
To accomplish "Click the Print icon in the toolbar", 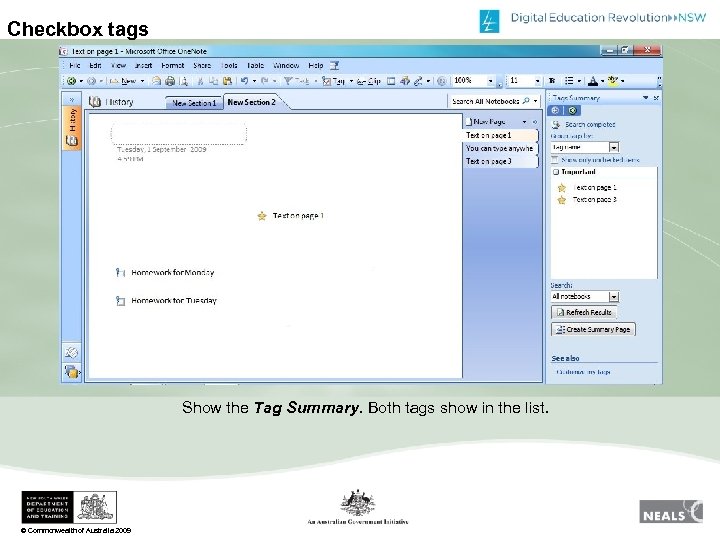I will click(170, 81).
